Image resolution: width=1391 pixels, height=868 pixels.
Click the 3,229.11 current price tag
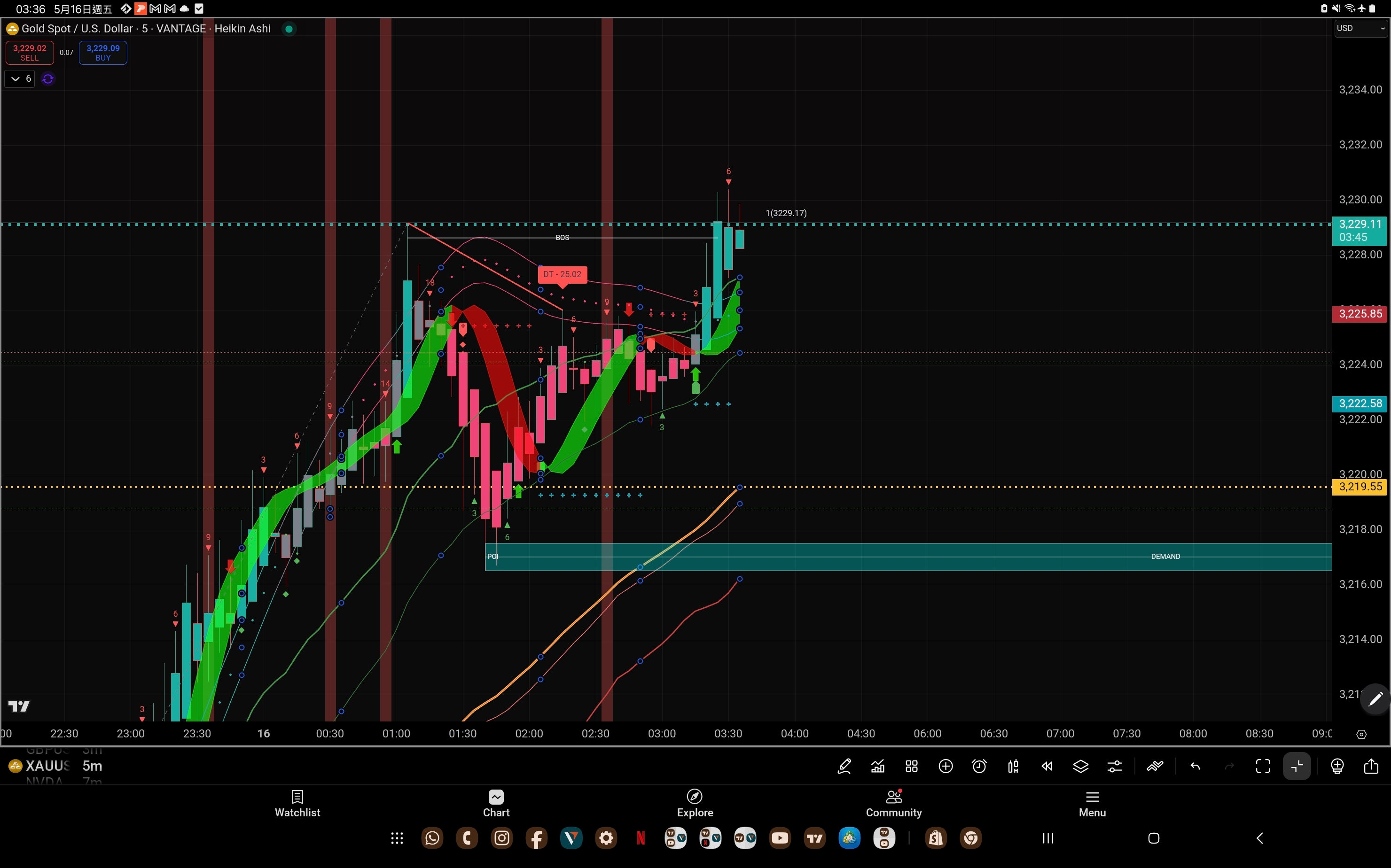click(1360, 230)
